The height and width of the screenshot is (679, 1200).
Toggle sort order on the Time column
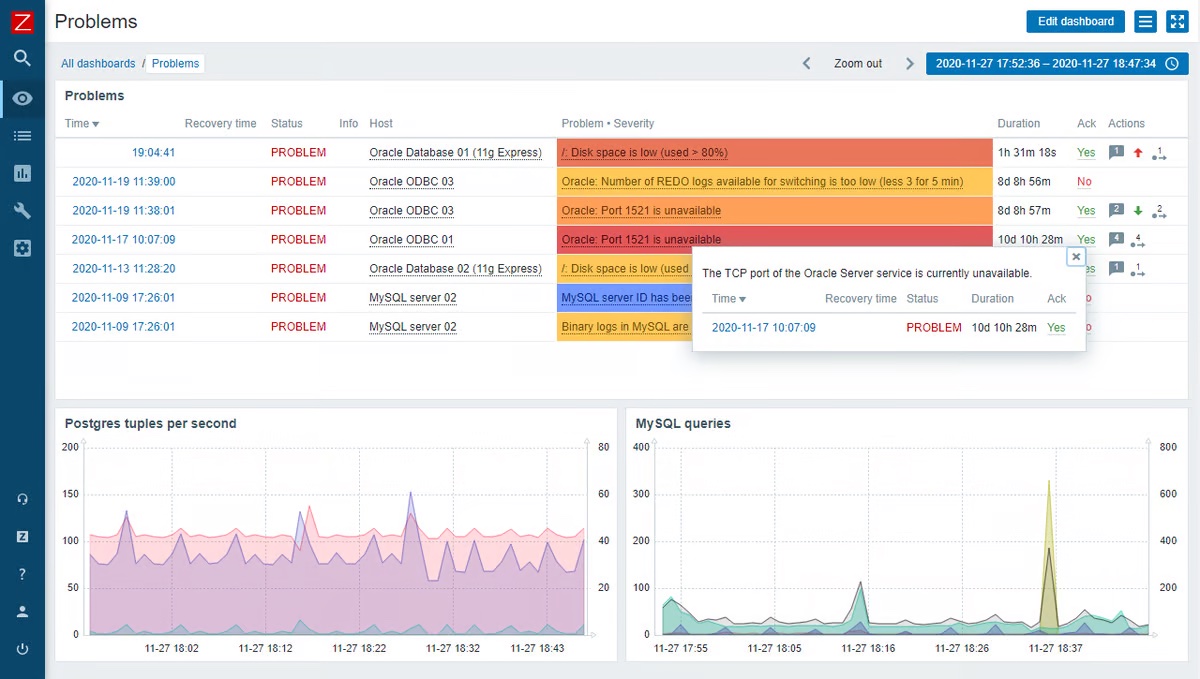click(78, 123)
